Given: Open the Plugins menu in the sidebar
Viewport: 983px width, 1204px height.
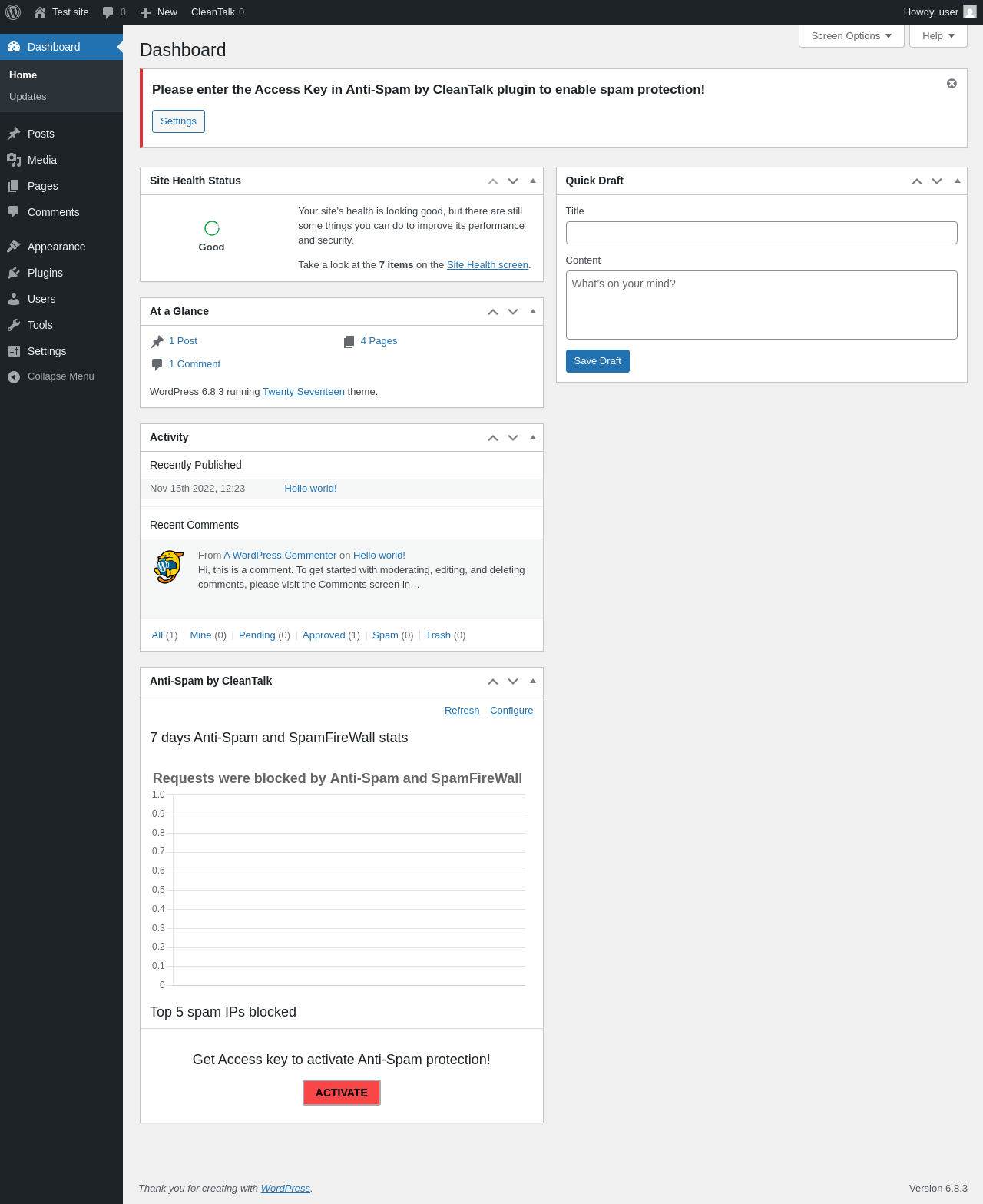Looking at the screenshot, I should coord(45,273).
